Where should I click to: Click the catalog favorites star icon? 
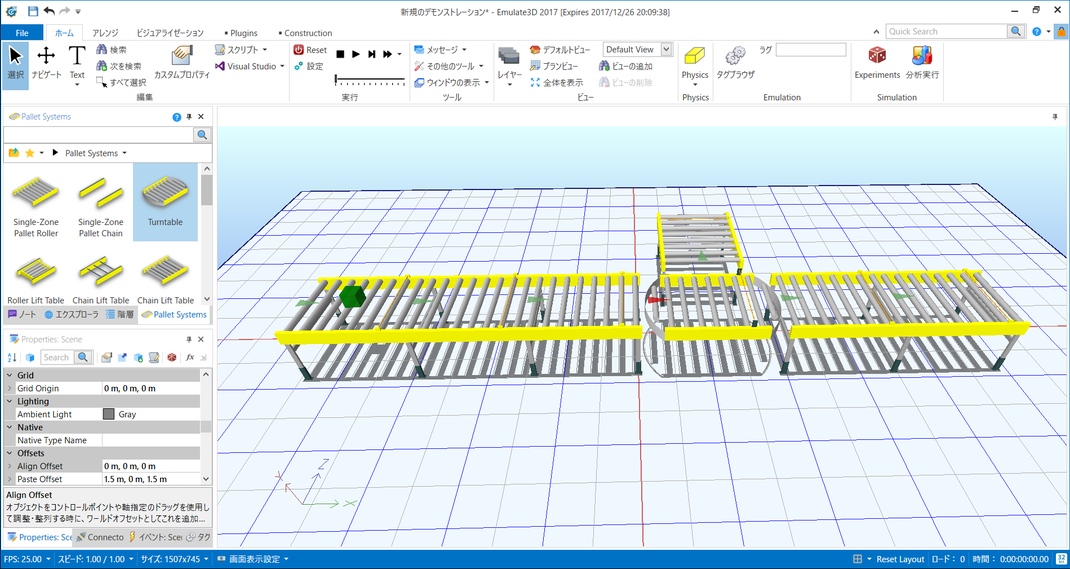29,154
